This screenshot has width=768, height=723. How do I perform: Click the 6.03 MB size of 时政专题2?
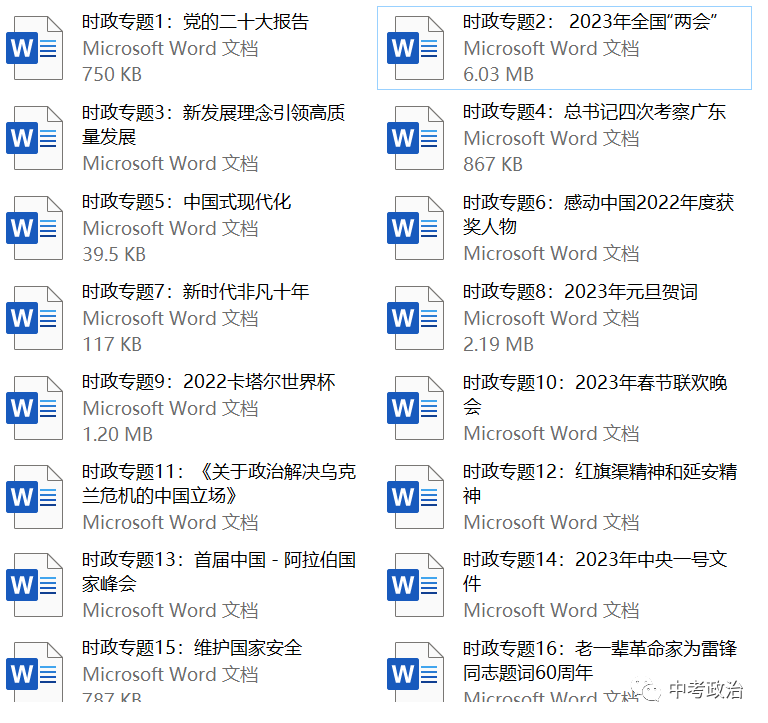tap(499, 74)
